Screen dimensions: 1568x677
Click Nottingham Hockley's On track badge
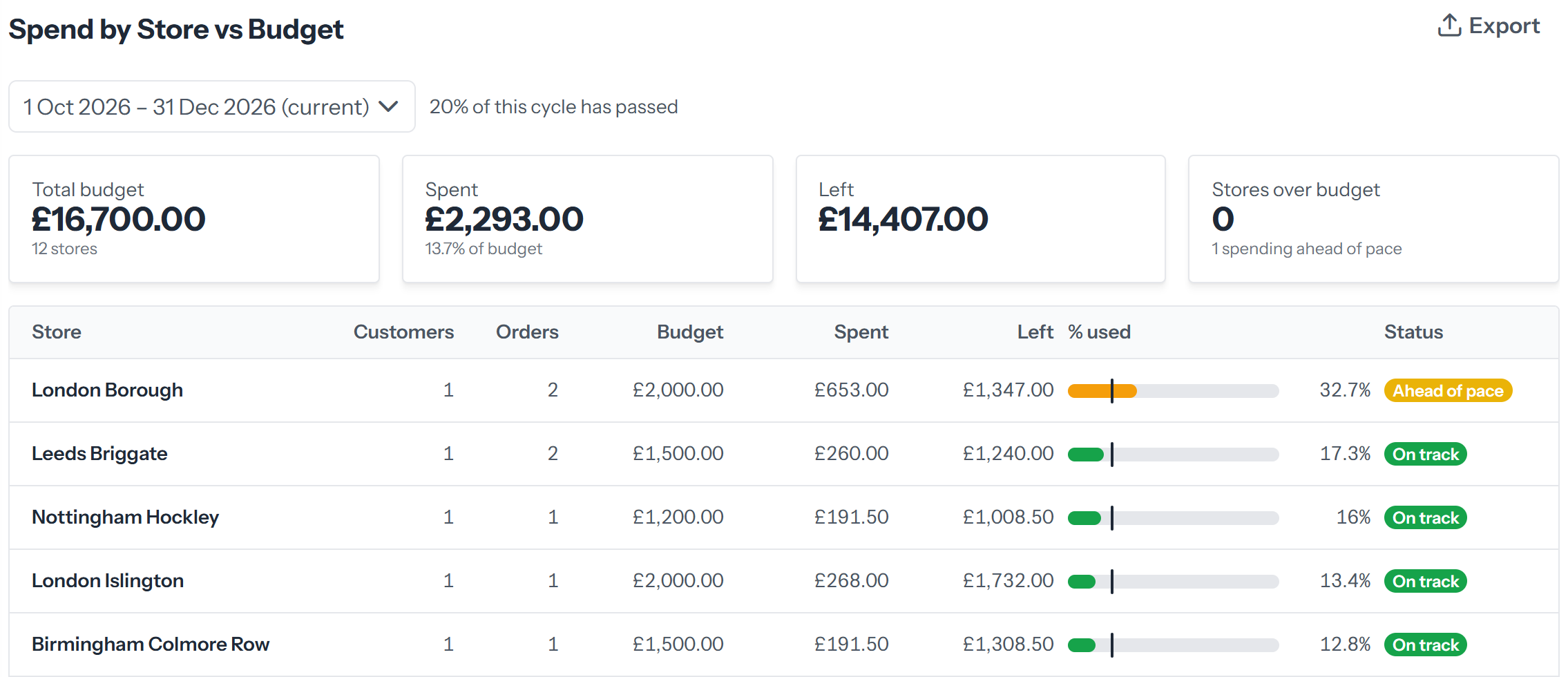pyautogui.click(x=1426, y=518)
